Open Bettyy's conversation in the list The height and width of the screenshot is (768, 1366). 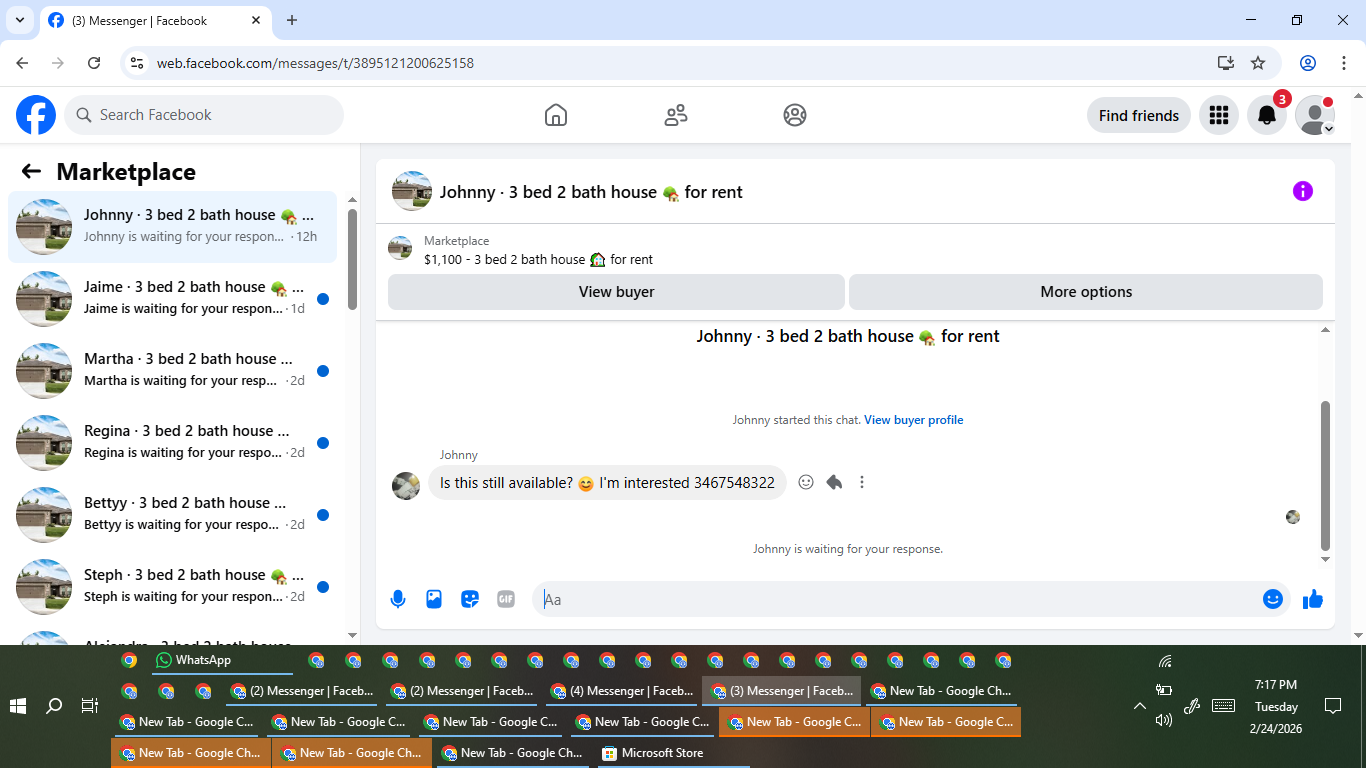[172, 515]
